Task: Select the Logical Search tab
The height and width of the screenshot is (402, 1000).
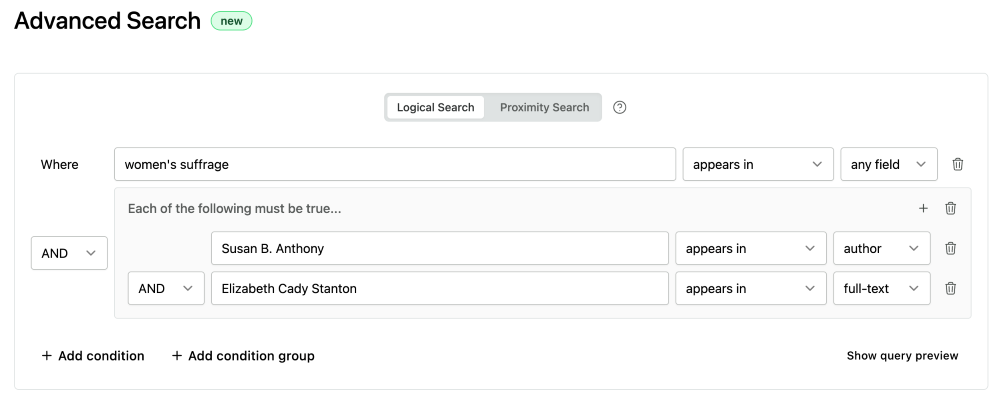Action: pyautogui.click(x=435, y=108)
